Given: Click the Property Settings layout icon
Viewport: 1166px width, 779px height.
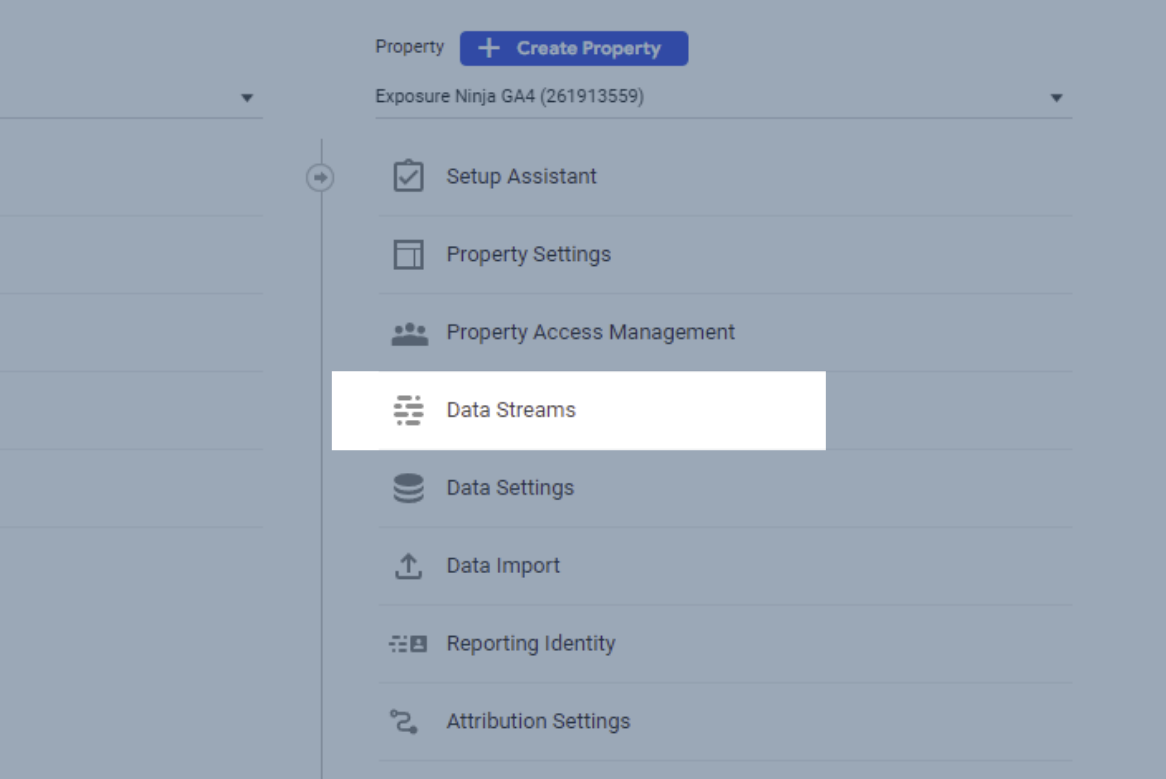Looking at the screenshot, I should click(x=408, y=255).
